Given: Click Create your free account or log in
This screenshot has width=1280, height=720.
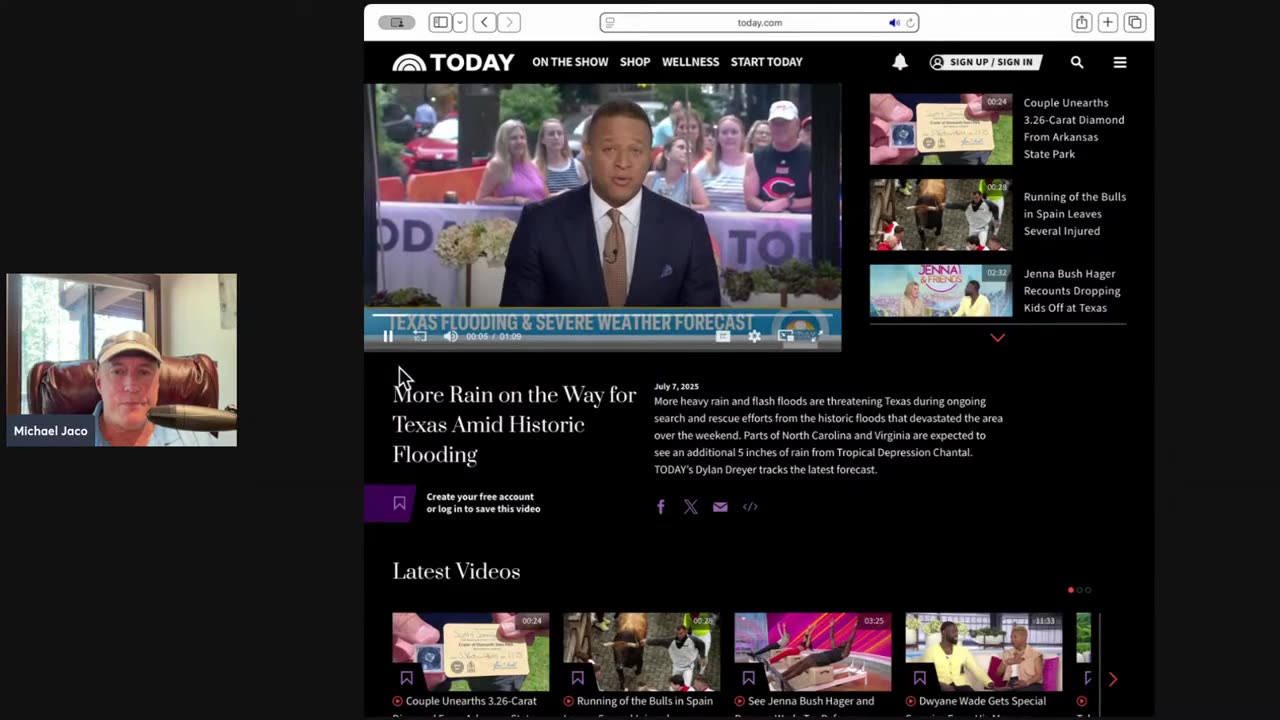Looking at the screenshot, I should (x=483, y=503).
